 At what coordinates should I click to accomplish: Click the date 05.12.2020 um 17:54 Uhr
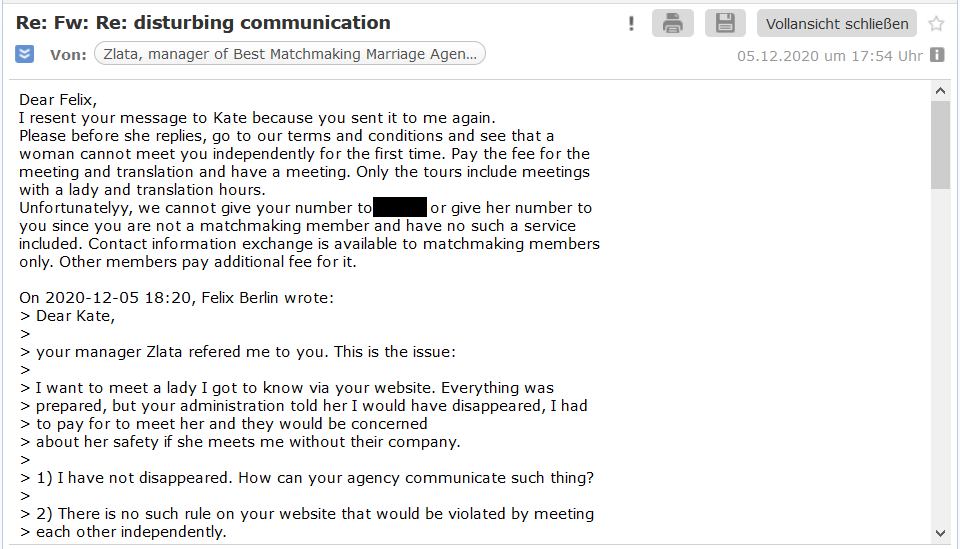[829, 56]
